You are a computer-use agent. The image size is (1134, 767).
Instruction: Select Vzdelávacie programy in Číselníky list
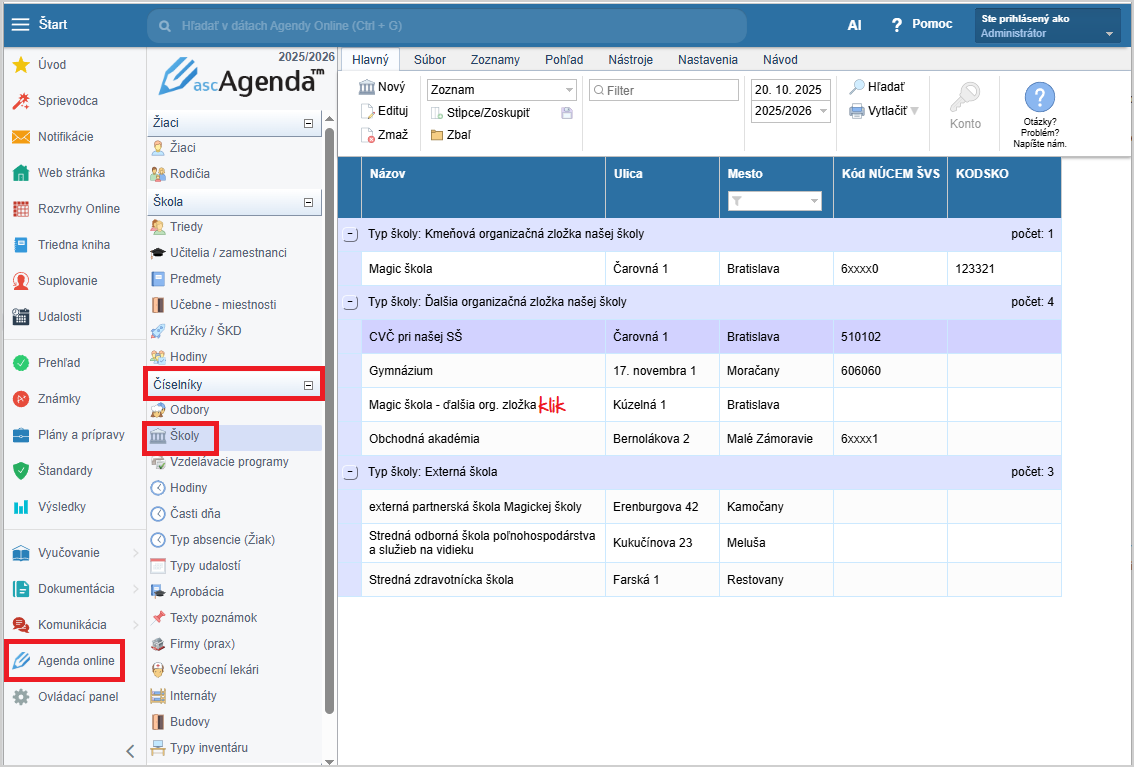229,462
